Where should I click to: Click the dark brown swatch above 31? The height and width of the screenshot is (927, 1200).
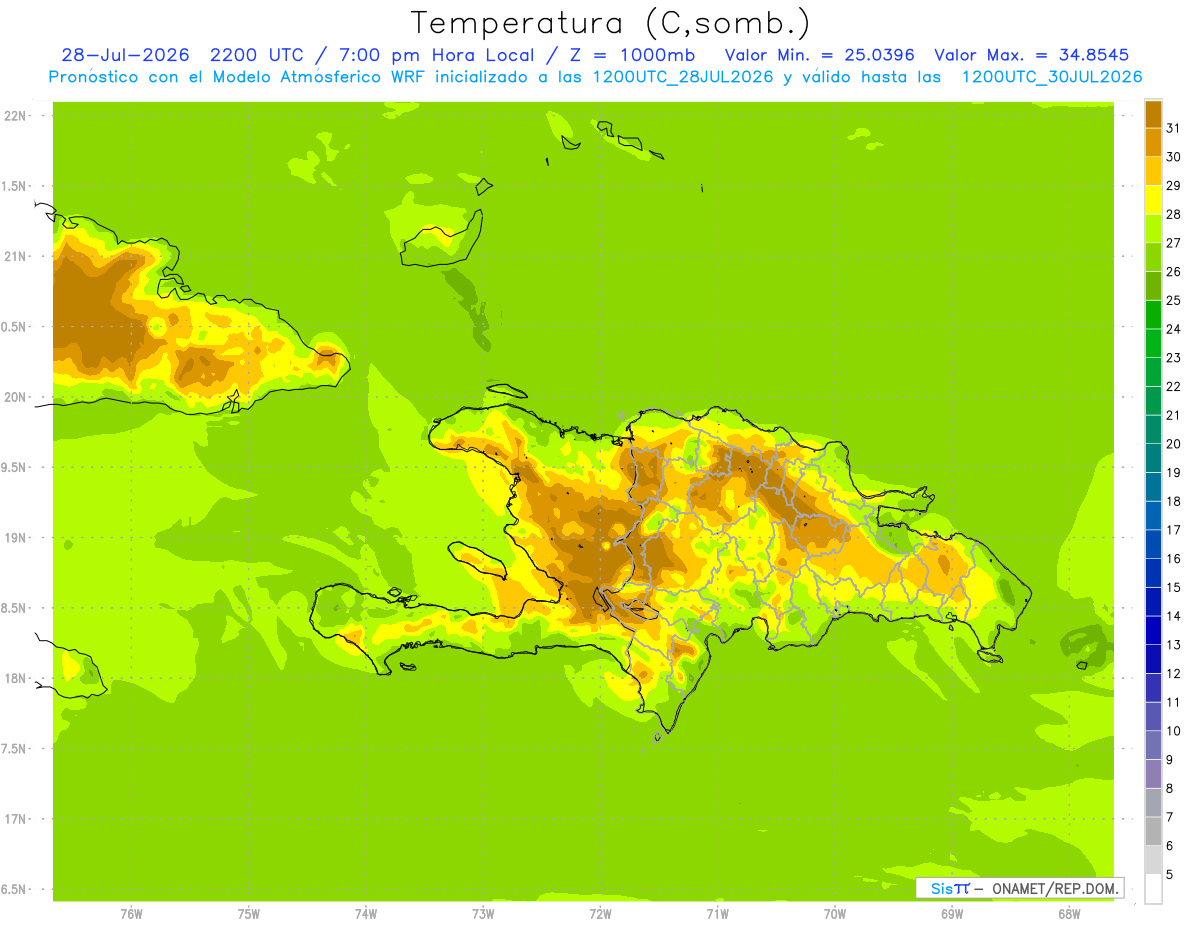point(1153,114)
